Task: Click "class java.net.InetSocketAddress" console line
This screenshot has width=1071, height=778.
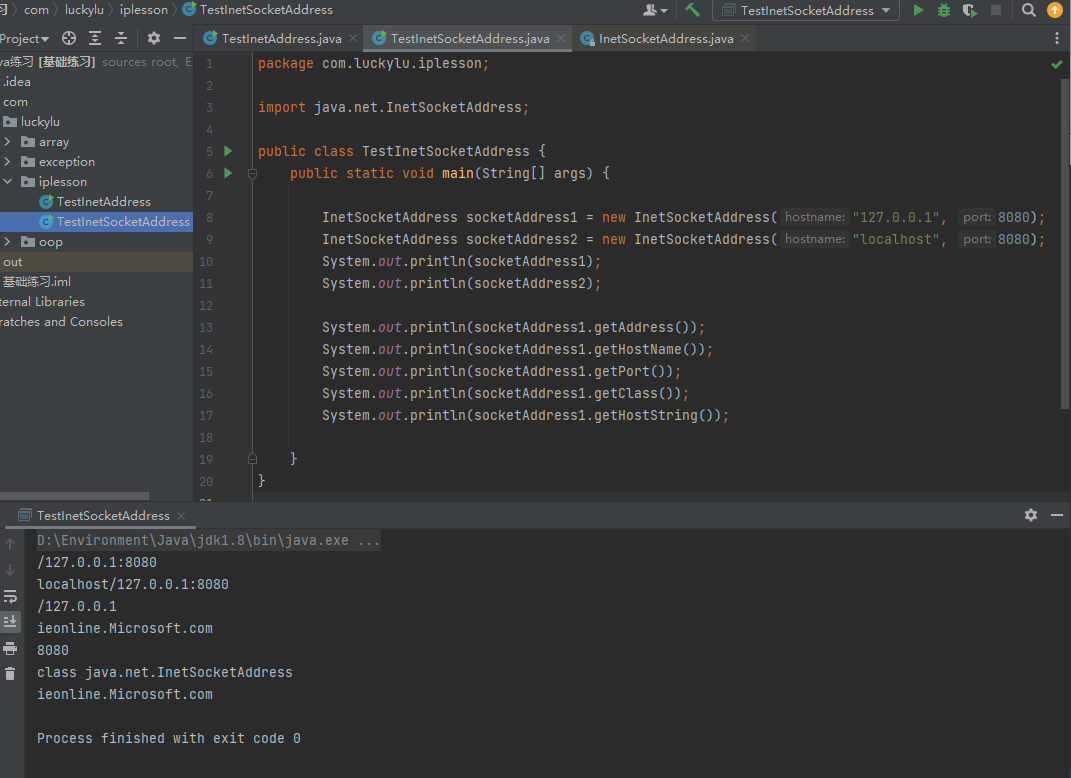Action: tap(165, 672)
